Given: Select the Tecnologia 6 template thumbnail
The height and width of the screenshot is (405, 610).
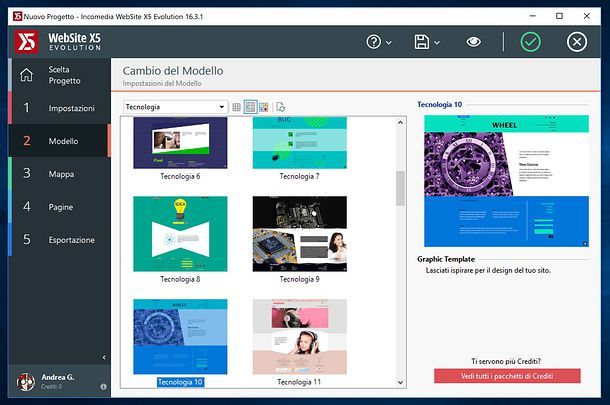Looking at the screenshot, I should point(180,143).
